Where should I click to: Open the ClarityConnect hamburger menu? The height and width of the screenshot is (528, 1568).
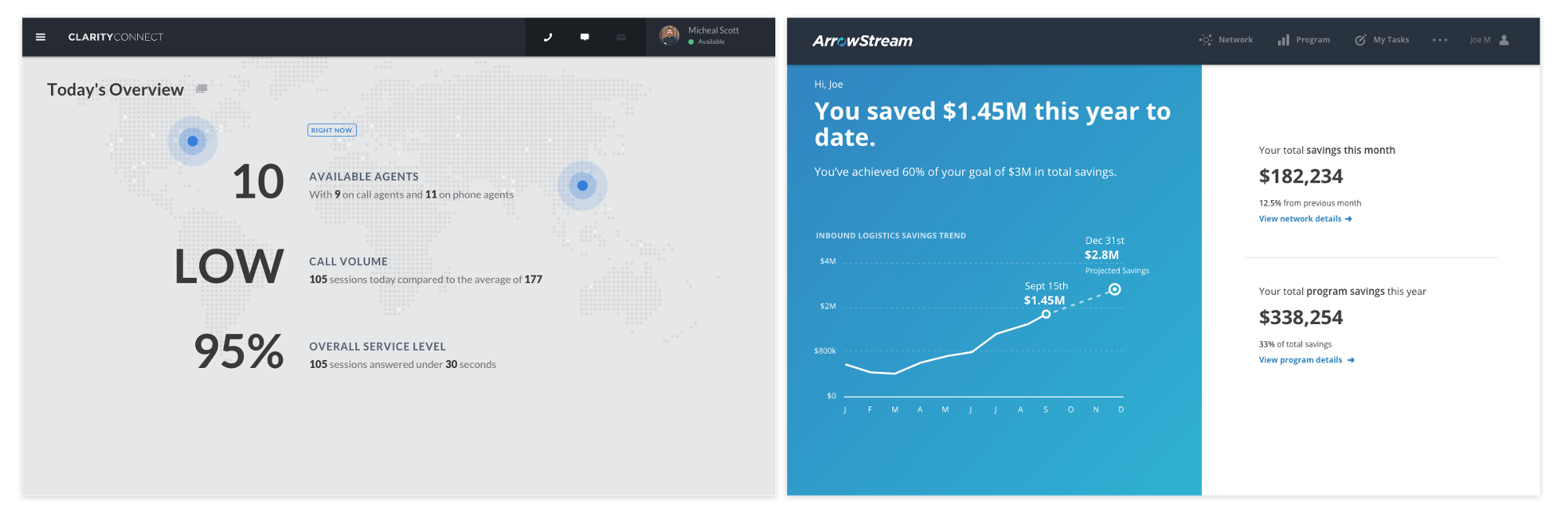pyautogui.click(x=41, y=37)
